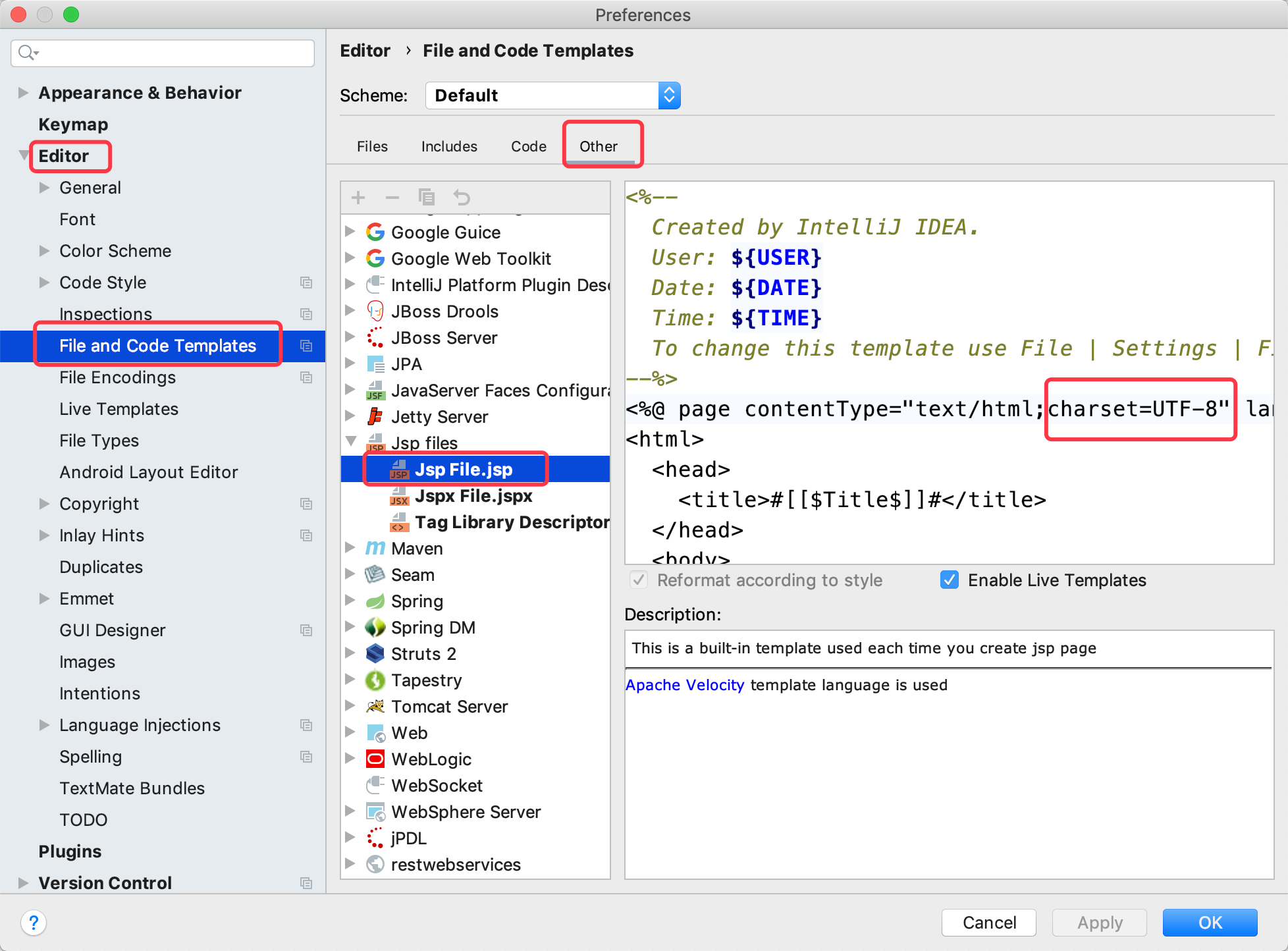Screen dimensions: 1288x951
Task: Select Tag Library Descriptor template
Action: click(x=475, y=522)
